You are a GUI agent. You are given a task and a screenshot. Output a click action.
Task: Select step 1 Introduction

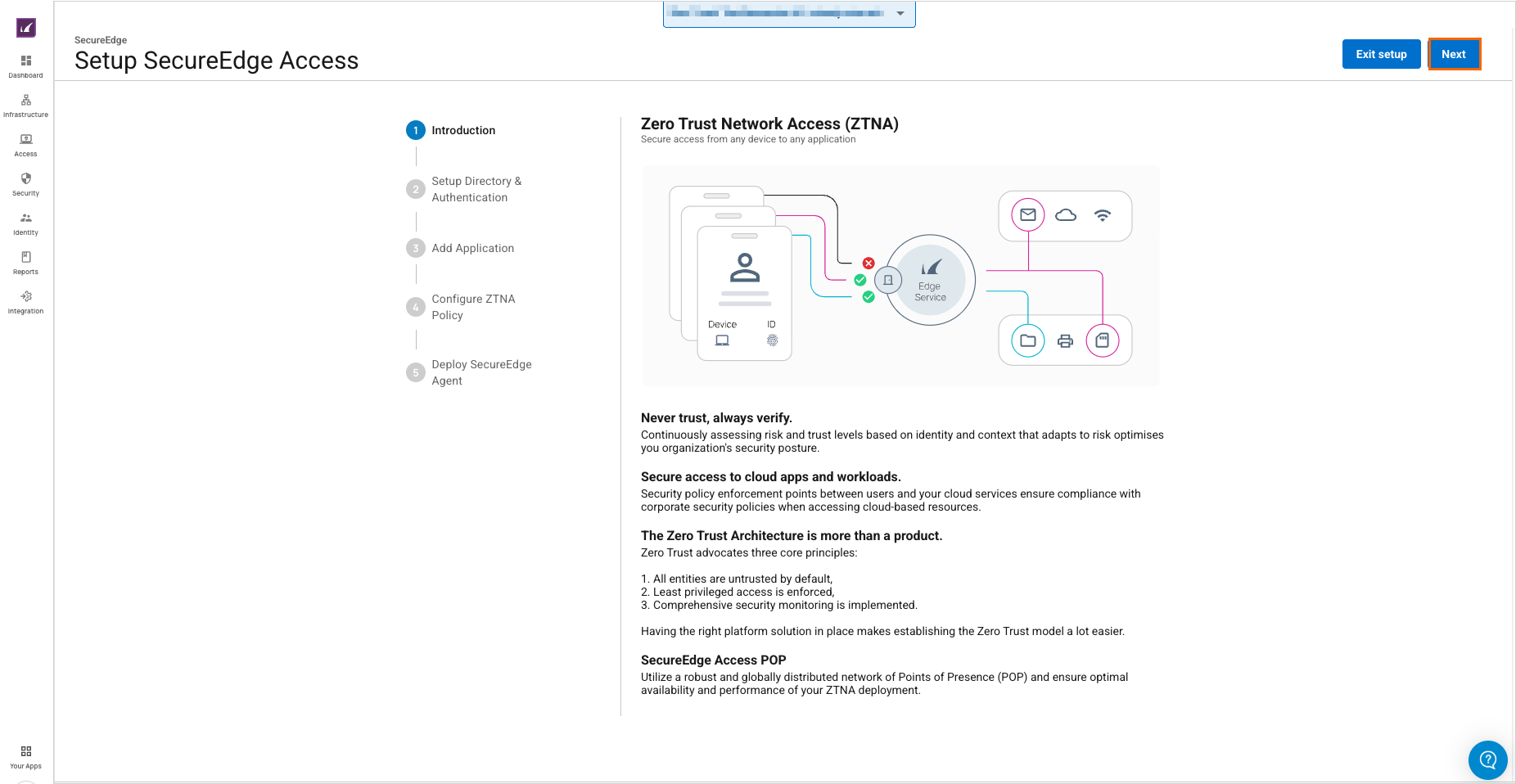point(462,130)
